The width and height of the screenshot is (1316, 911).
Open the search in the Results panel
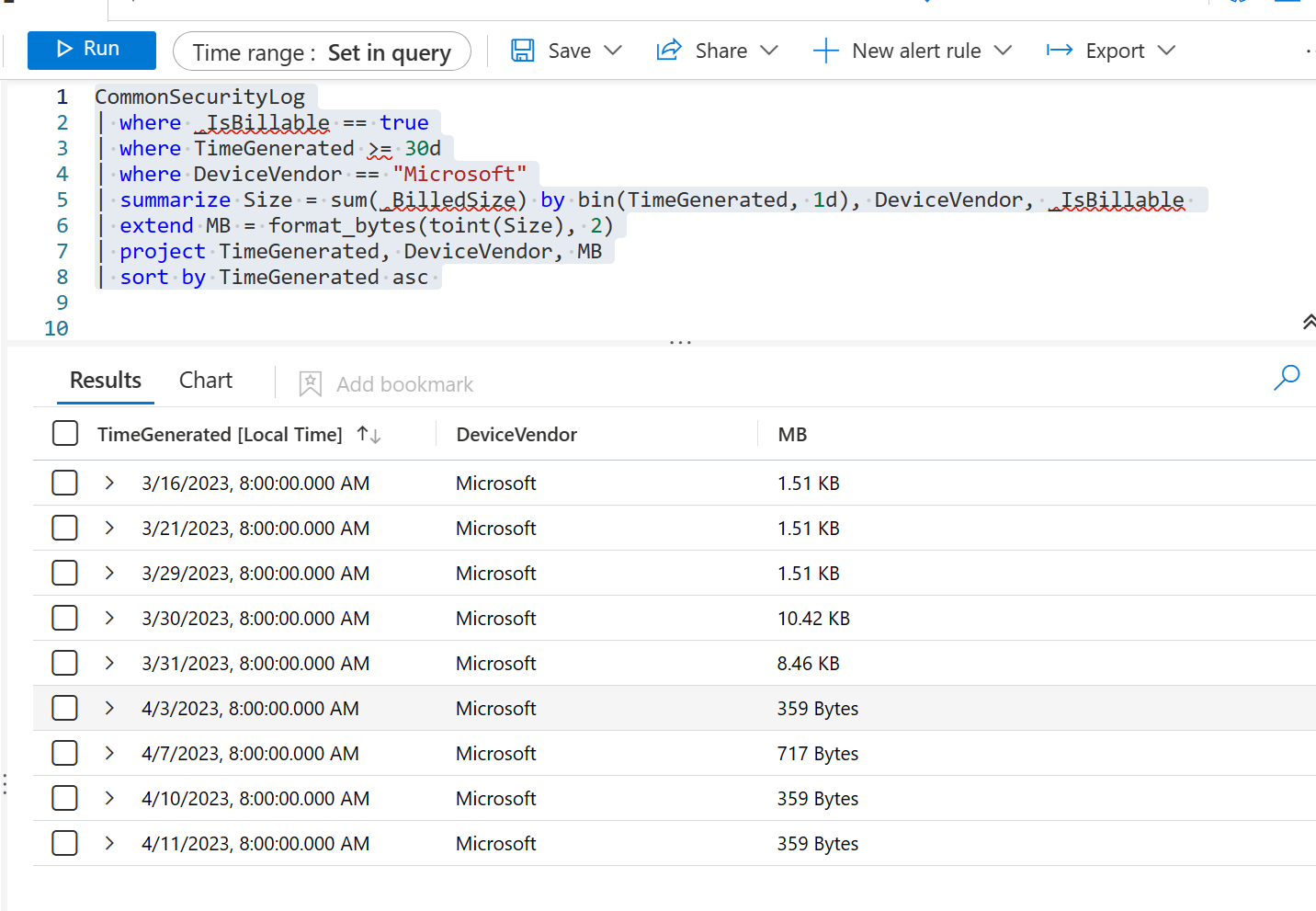pyautogui.click(x=1287, y=378)
